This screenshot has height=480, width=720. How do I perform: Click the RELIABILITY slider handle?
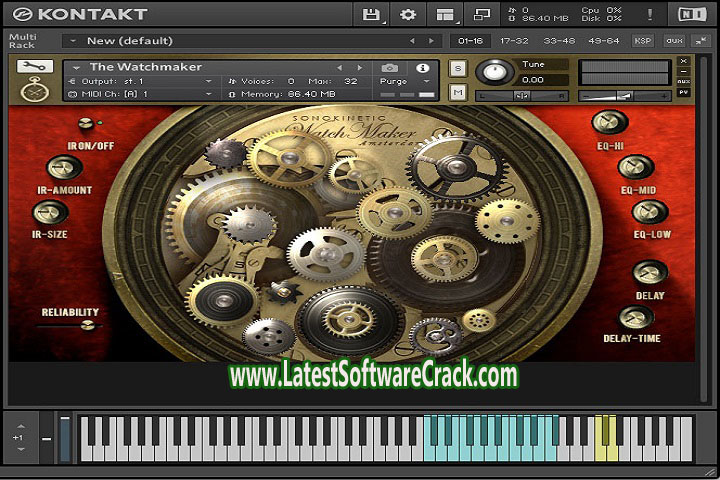[87, 326]
